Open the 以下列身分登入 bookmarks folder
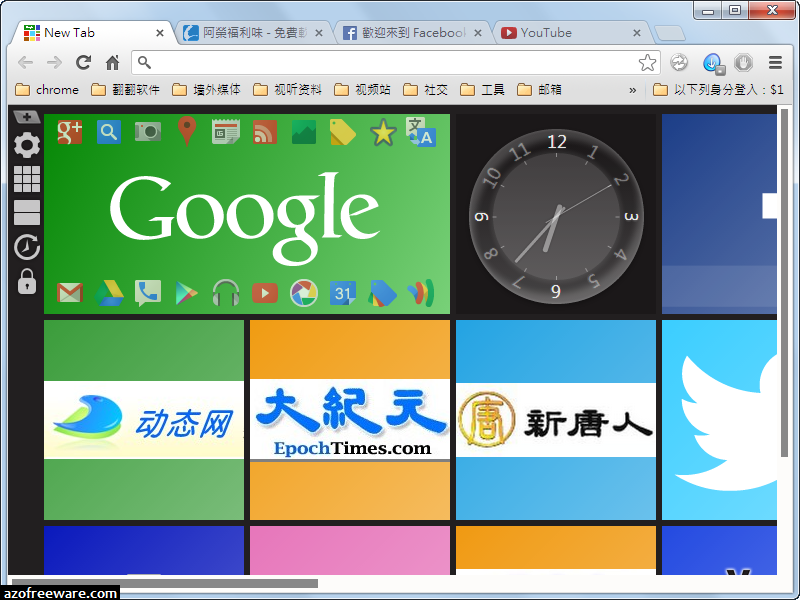Viewport: 800px width, 600px height. click(x=718, y=90)
